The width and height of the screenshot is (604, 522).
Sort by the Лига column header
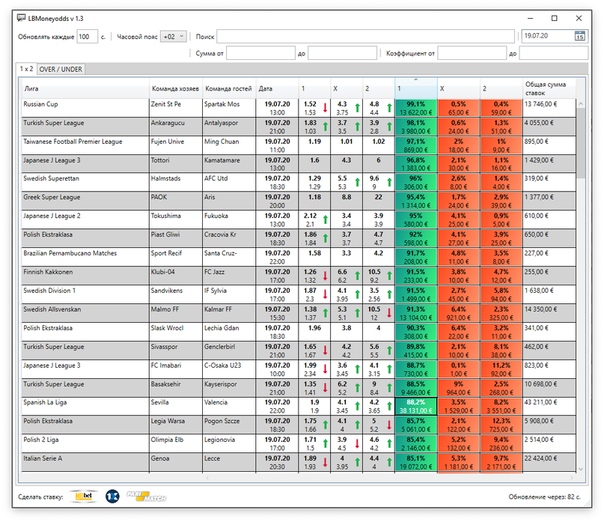(84, 89)
